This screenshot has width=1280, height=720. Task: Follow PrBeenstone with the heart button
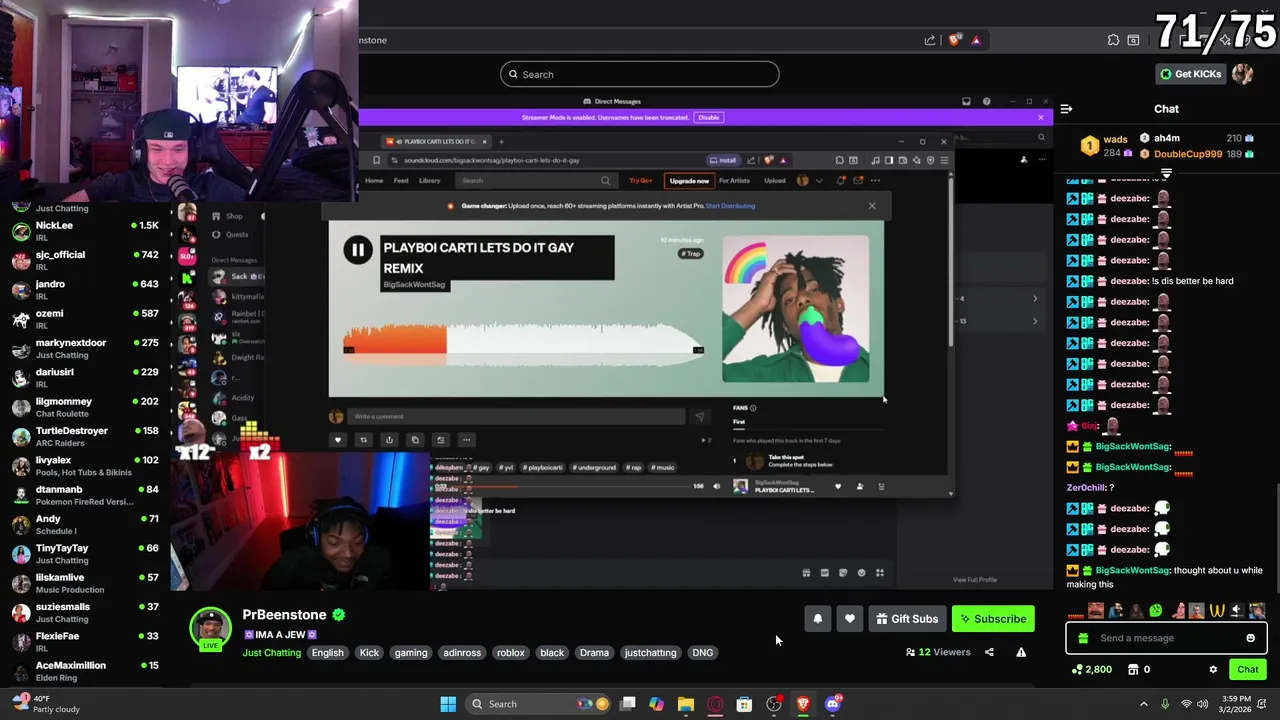[x=850, y=619]
